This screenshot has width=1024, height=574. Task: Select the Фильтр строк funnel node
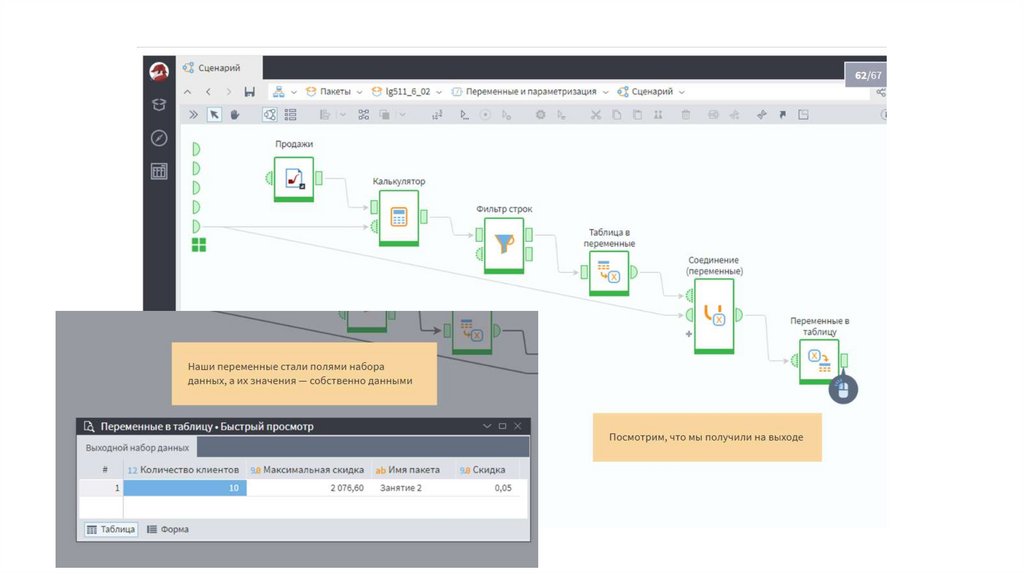[504, 244]
